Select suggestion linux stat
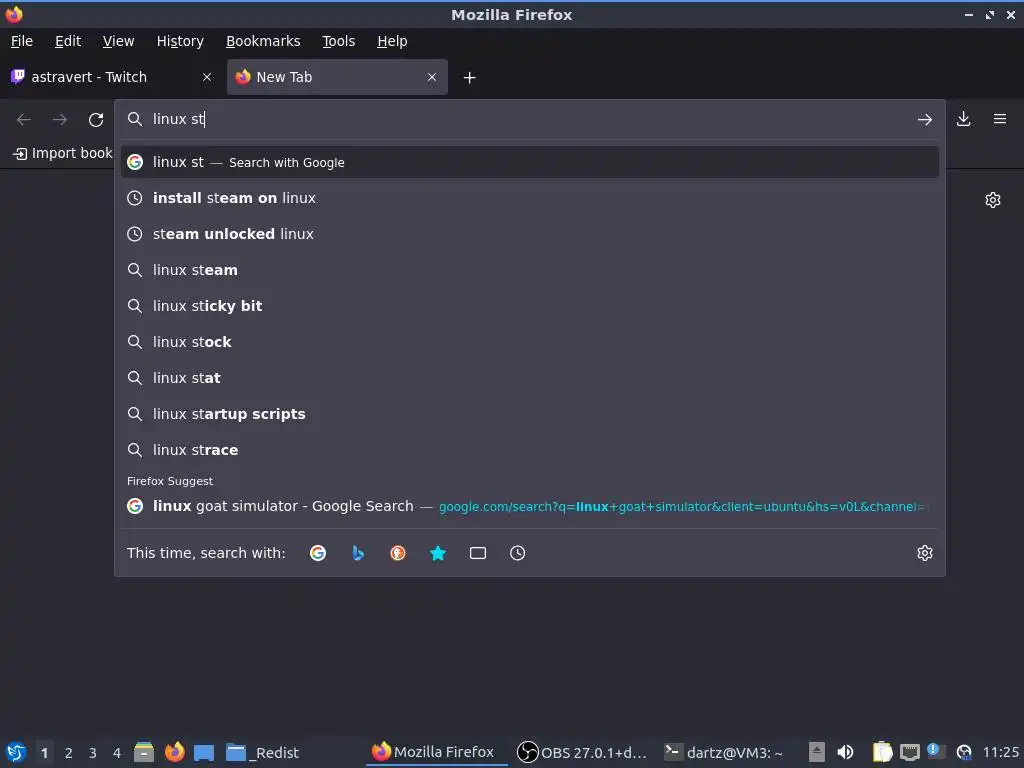 point(530,377)
